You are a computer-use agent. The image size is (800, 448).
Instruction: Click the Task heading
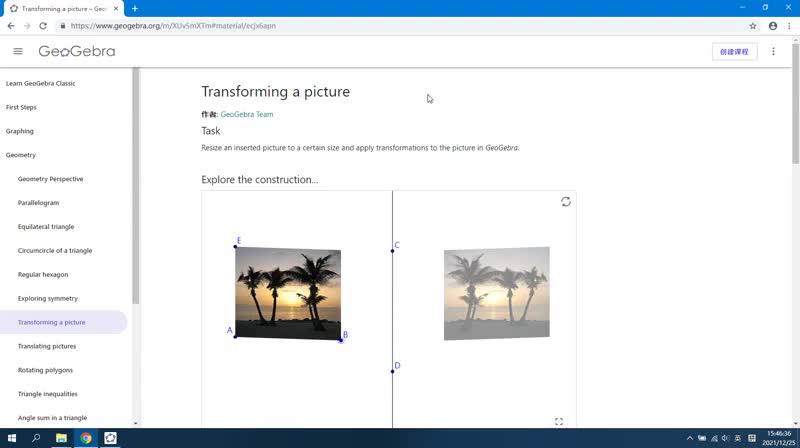211,131
